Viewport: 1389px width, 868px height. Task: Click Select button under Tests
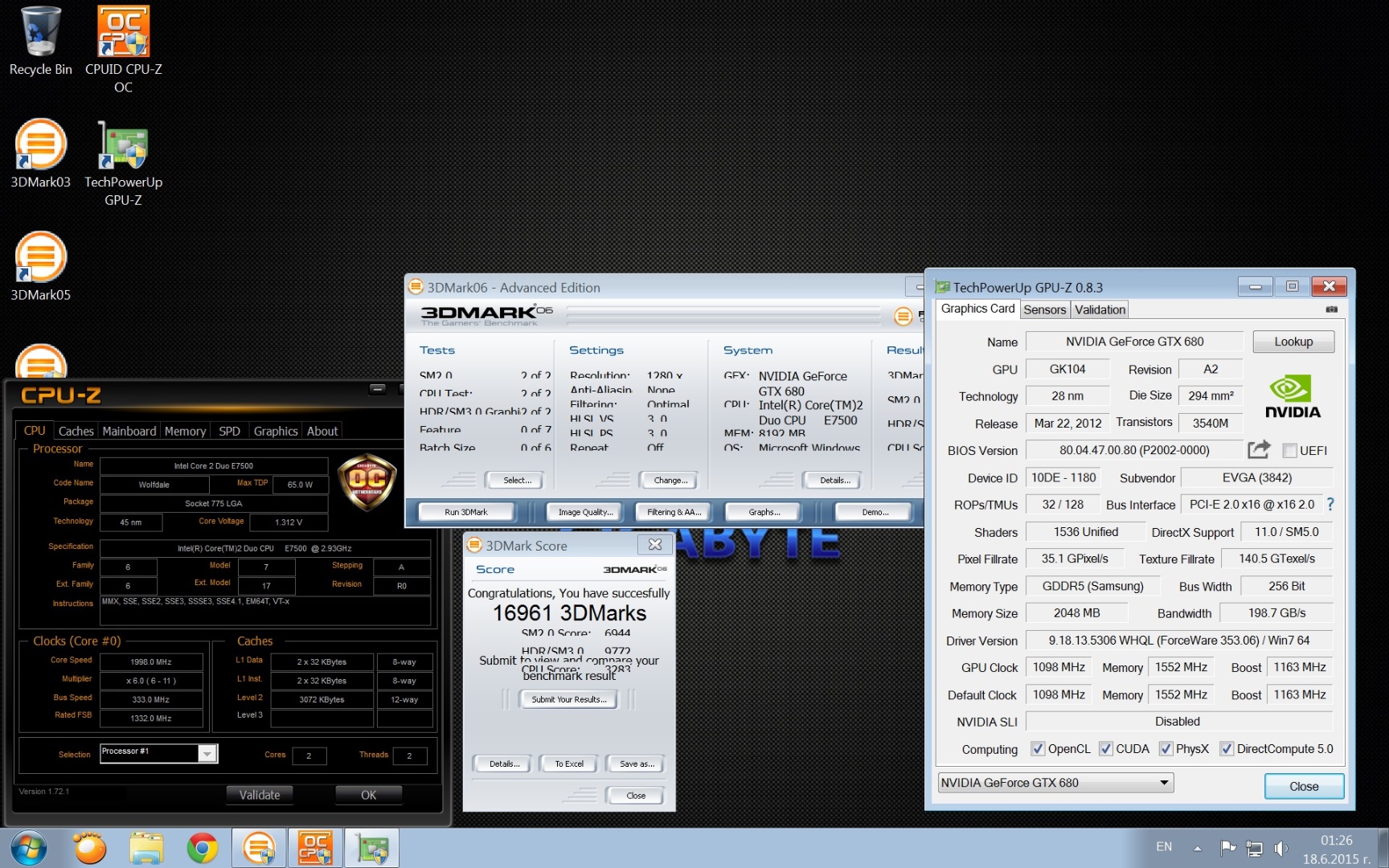pyautogui.click(x=516, y=480)
